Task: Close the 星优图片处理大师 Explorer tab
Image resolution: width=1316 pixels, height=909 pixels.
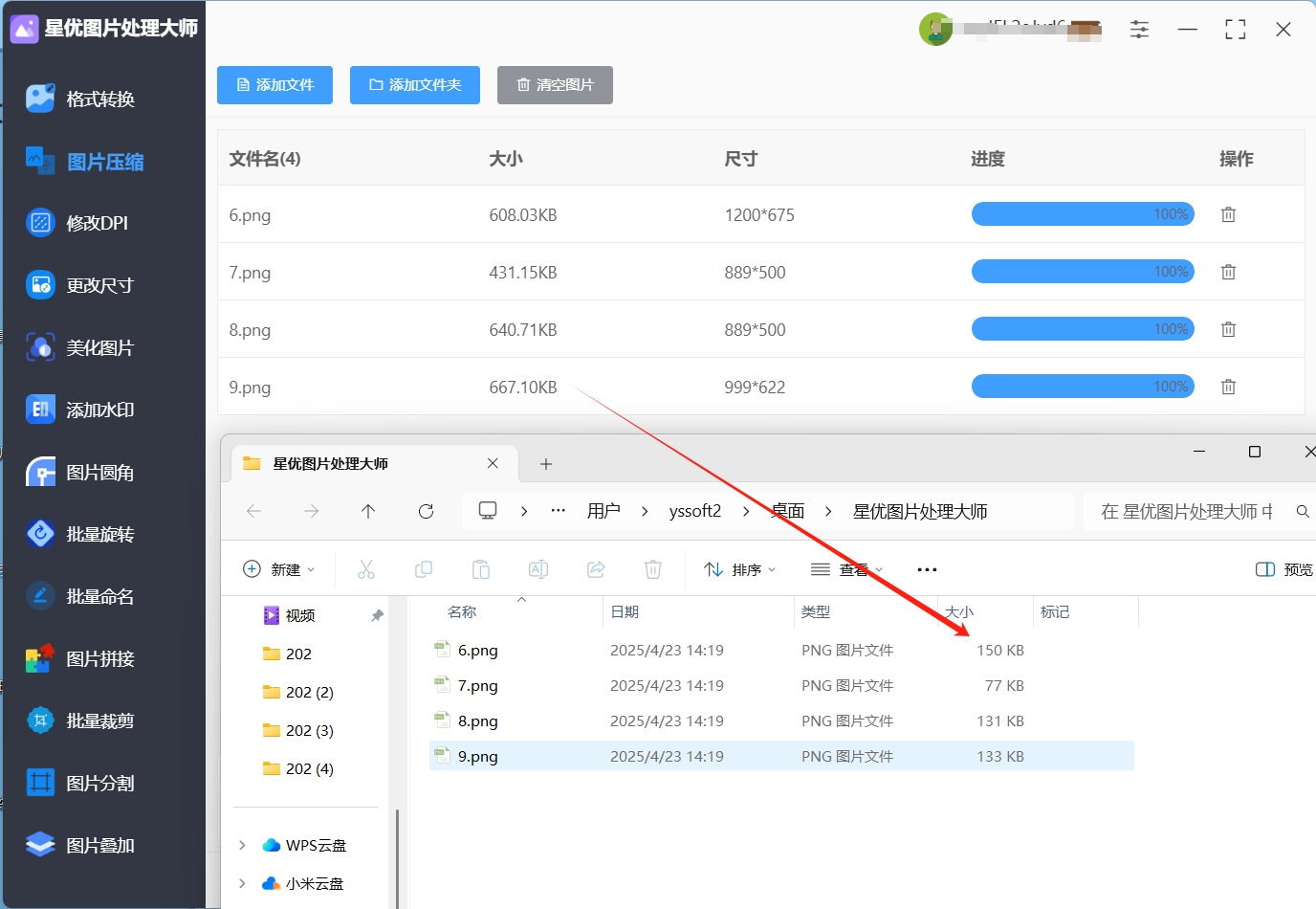Action: [493, 463]
